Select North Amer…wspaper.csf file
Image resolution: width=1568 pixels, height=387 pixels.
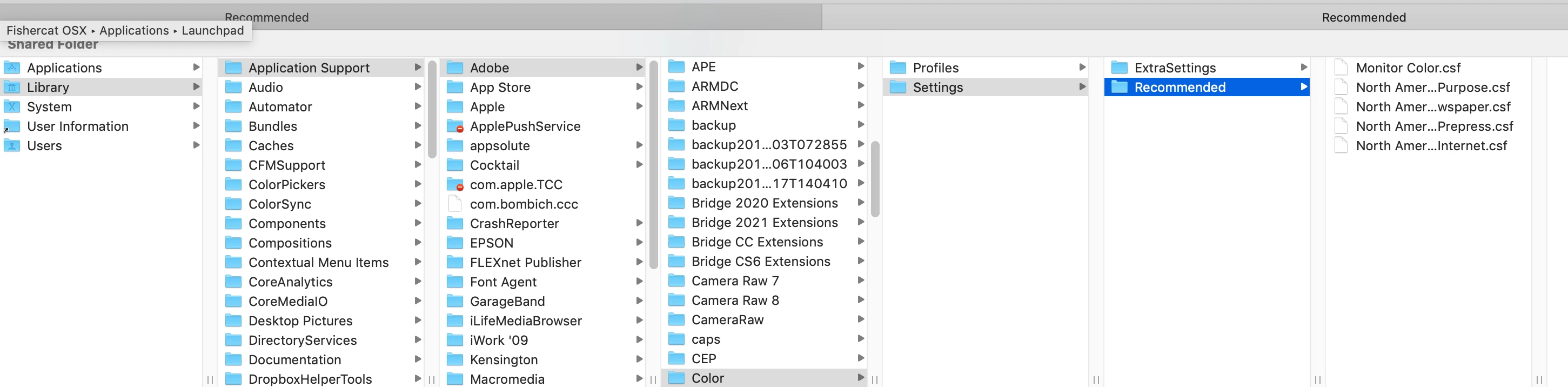coord(1429,106)
